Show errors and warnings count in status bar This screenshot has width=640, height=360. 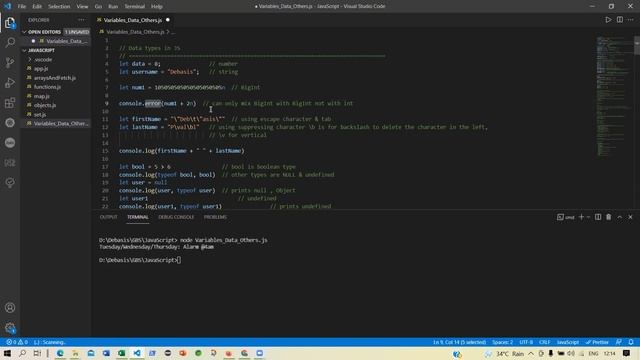pyautogui.click(x=17, y=342)
